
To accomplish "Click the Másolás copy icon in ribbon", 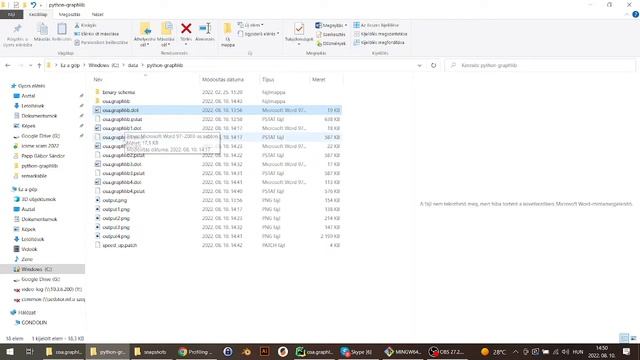I will [x=42, y=29].
